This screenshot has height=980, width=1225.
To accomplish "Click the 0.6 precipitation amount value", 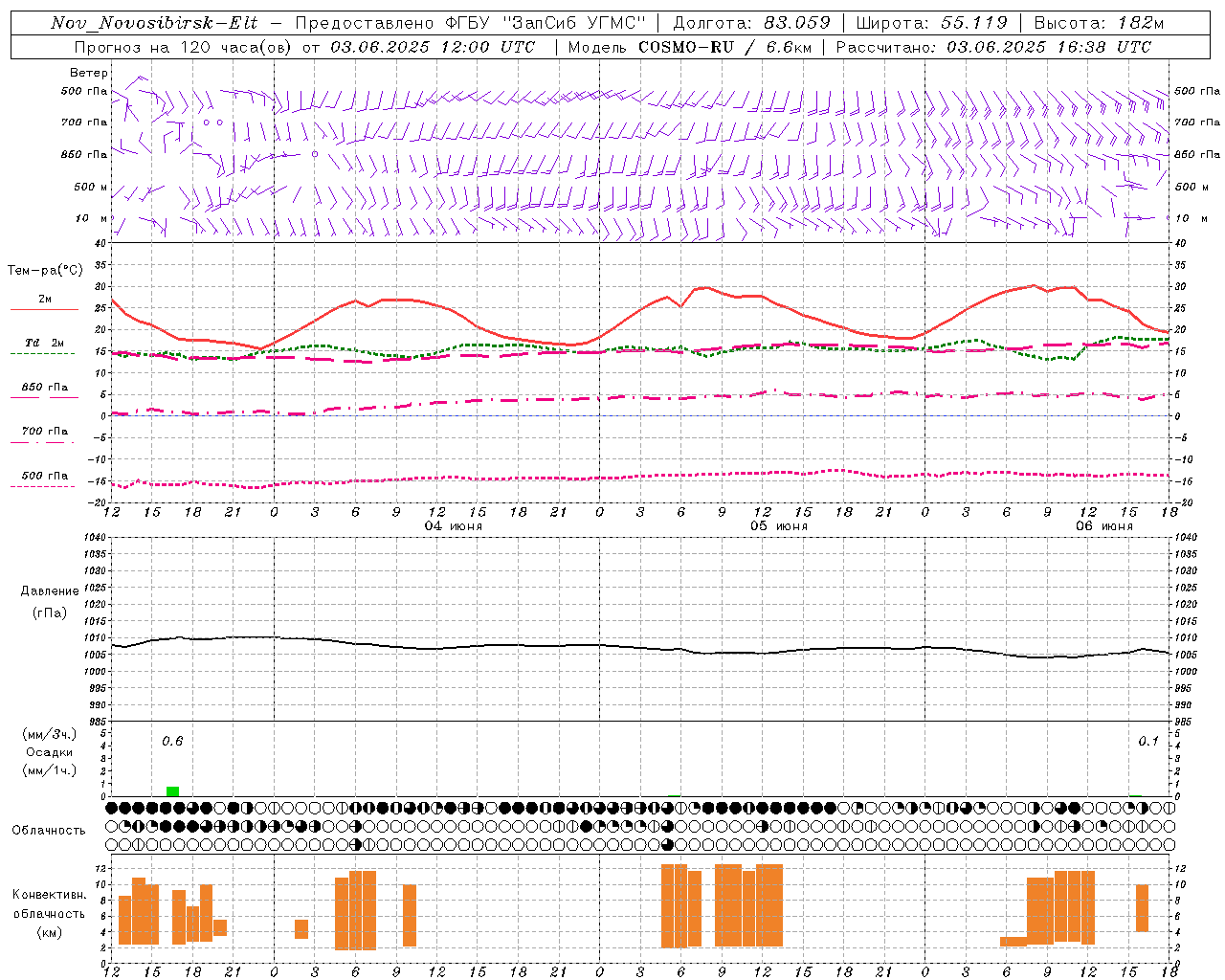I will pos(172,741).
